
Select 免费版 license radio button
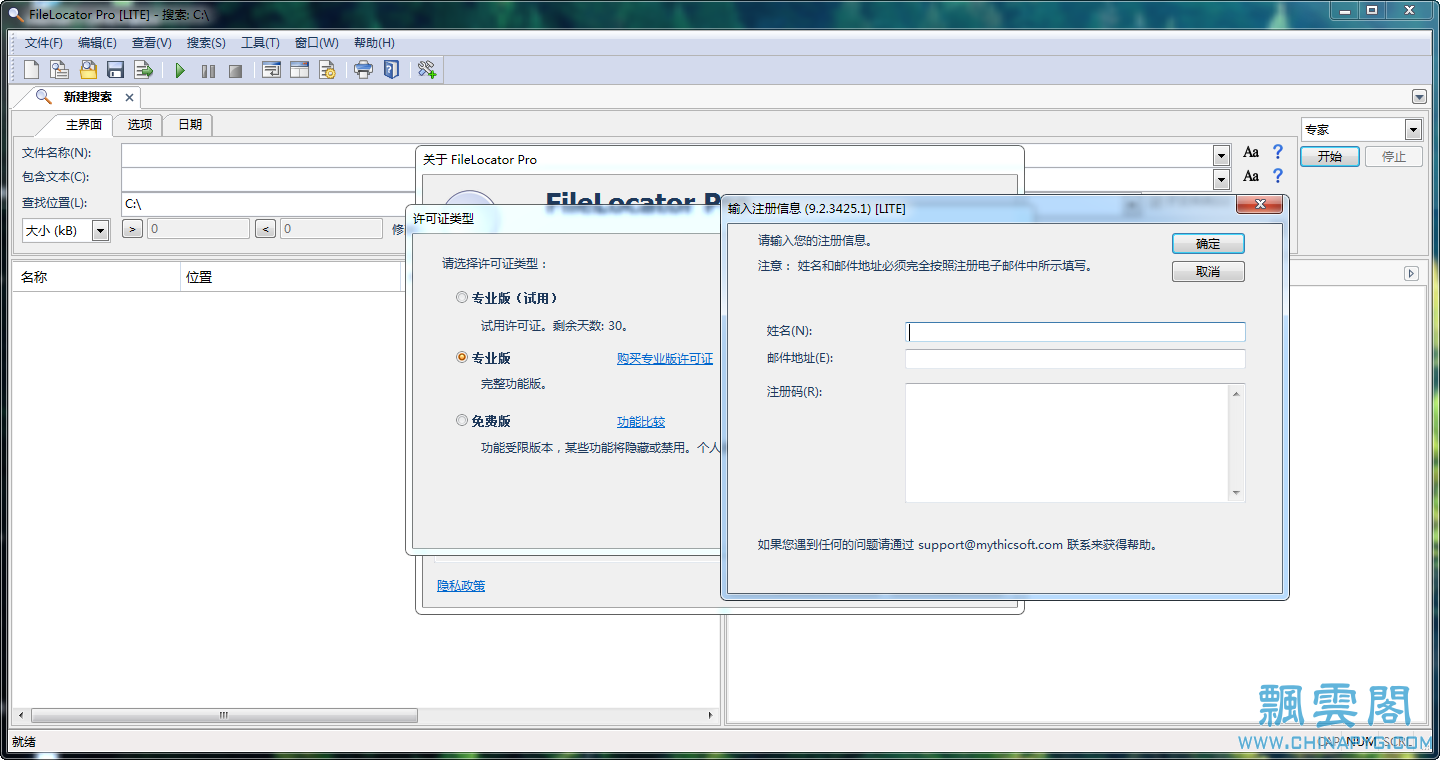point(461,421)
